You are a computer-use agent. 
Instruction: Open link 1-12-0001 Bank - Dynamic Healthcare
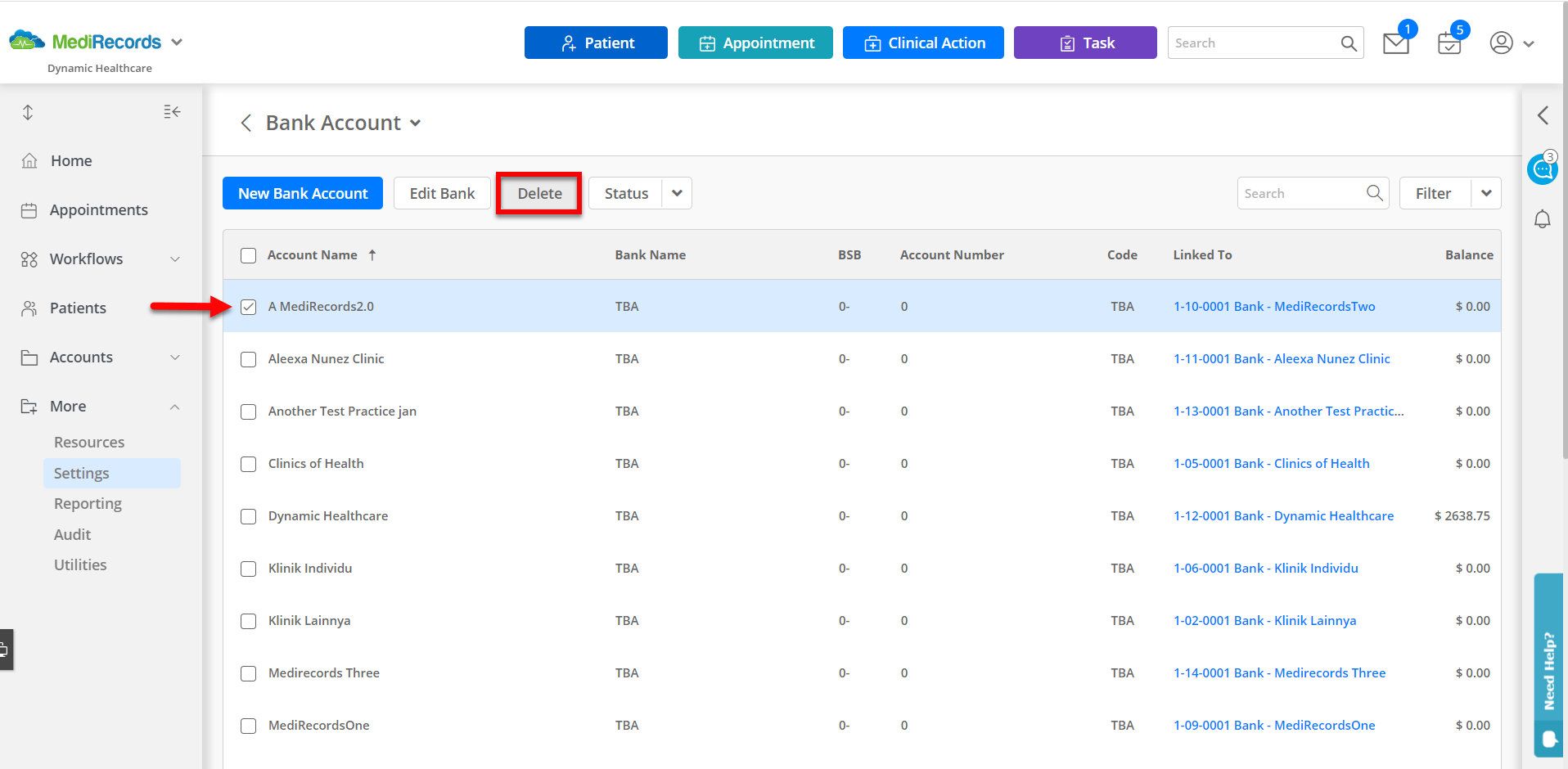(x=1283, y=516)
